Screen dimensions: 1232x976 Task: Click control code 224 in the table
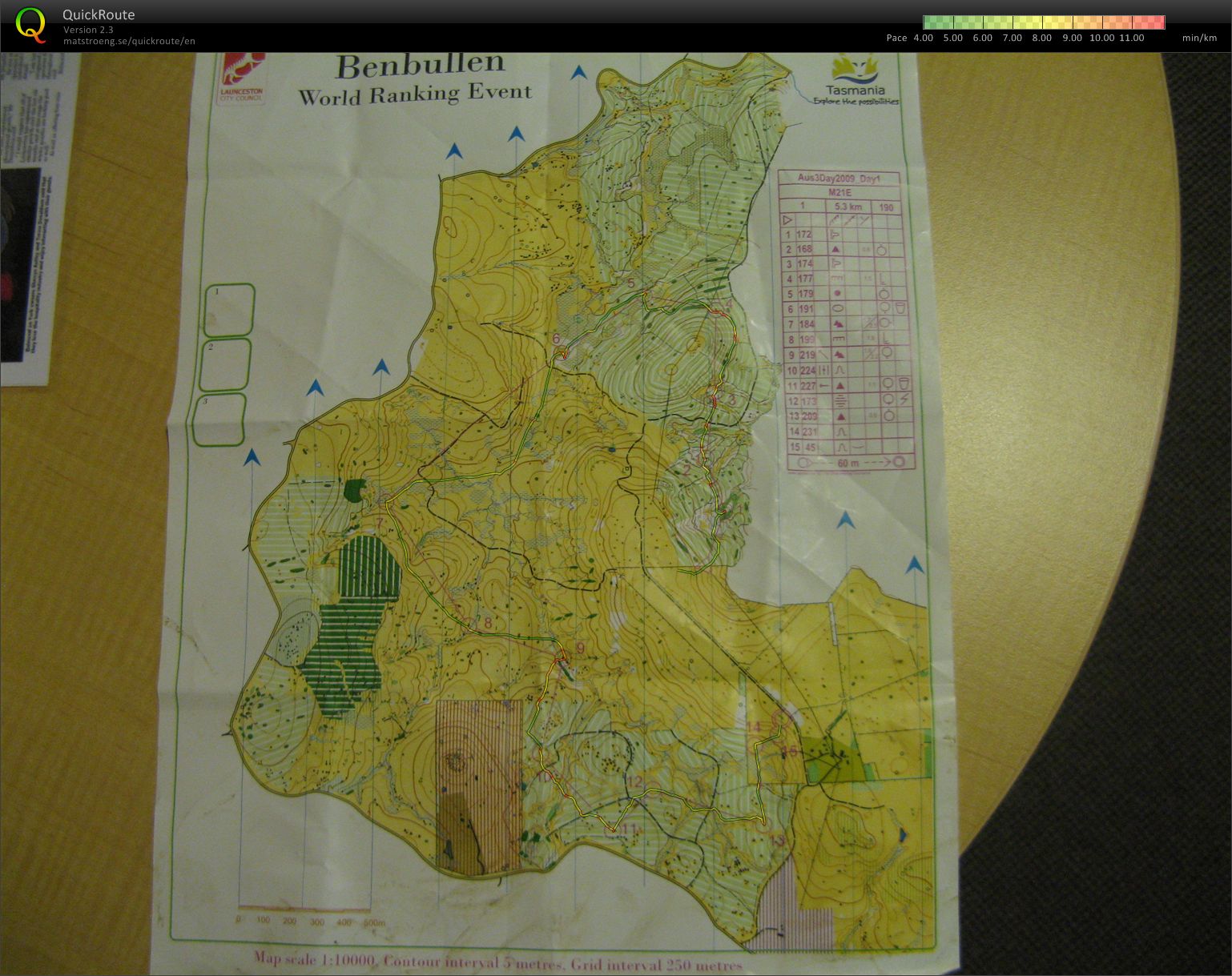coord(807,370)
